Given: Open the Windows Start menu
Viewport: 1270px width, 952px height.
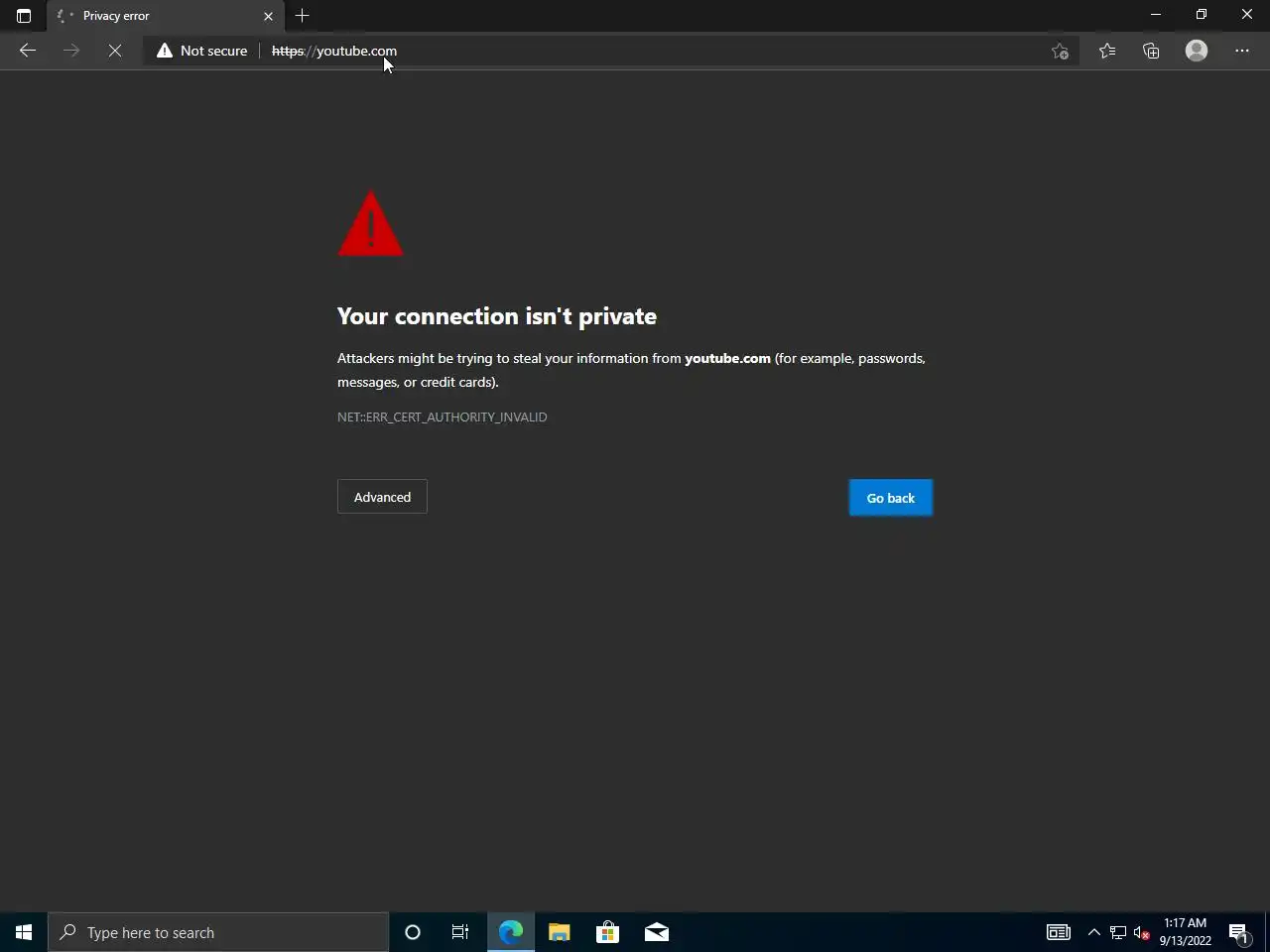Looking at the screenshot, I should pos(24,932).
